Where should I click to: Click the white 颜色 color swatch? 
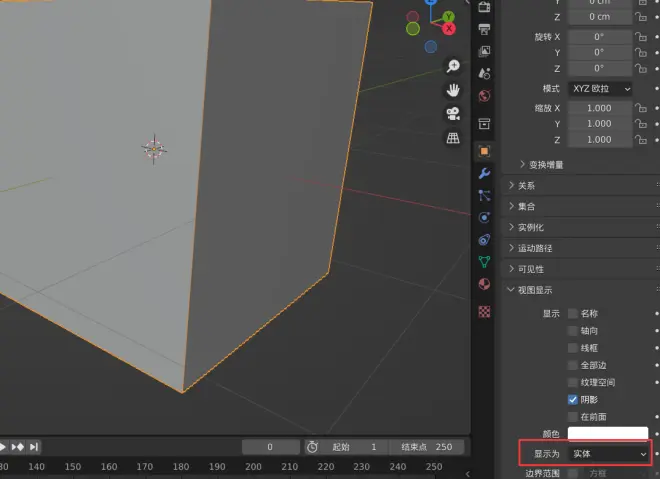pyautogui.click(x=608, y=433)
